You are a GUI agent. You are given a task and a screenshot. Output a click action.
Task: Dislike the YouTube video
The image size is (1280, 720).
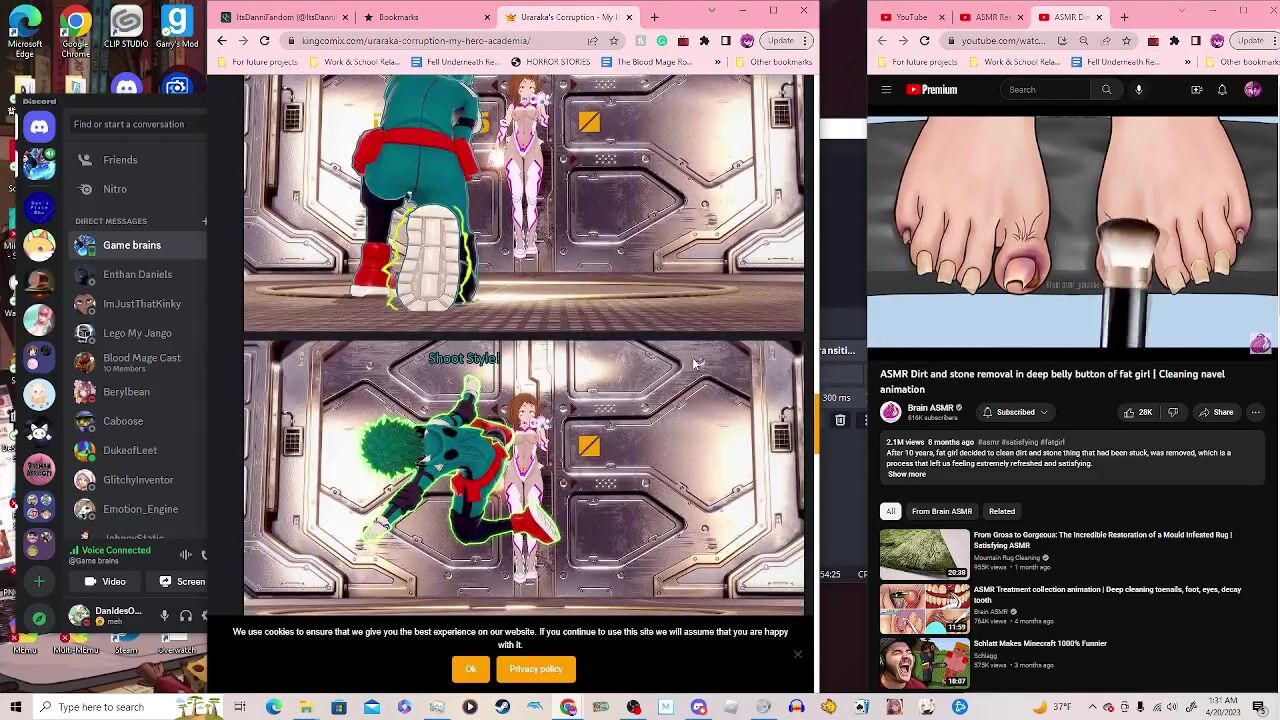coord(1173,412)
